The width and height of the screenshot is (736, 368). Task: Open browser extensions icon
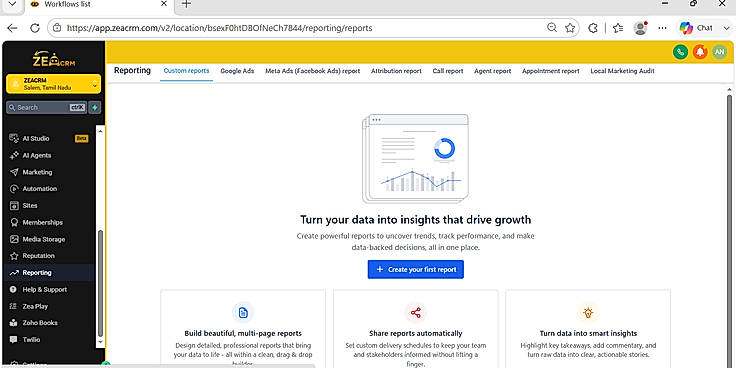[x=593, y=28]
